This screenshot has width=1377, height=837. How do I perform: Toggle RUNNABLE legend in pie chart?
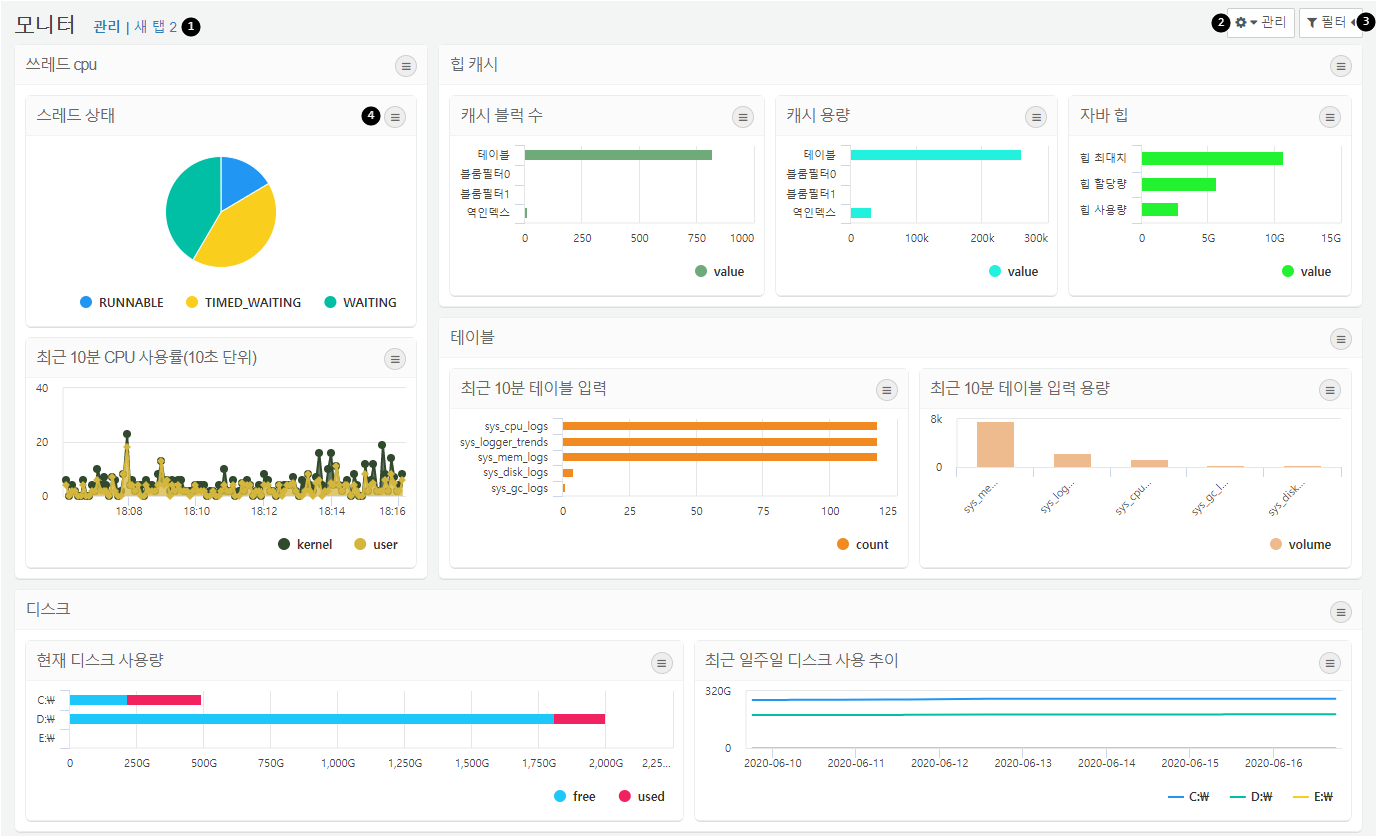pos(121,302)
